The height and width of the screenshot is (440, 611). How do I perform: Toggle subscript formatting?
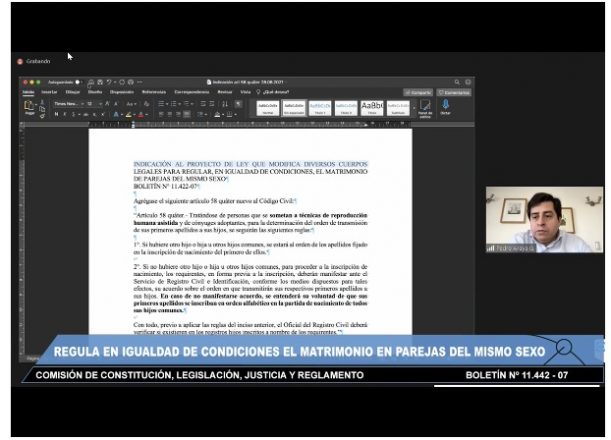pos(94,114)
